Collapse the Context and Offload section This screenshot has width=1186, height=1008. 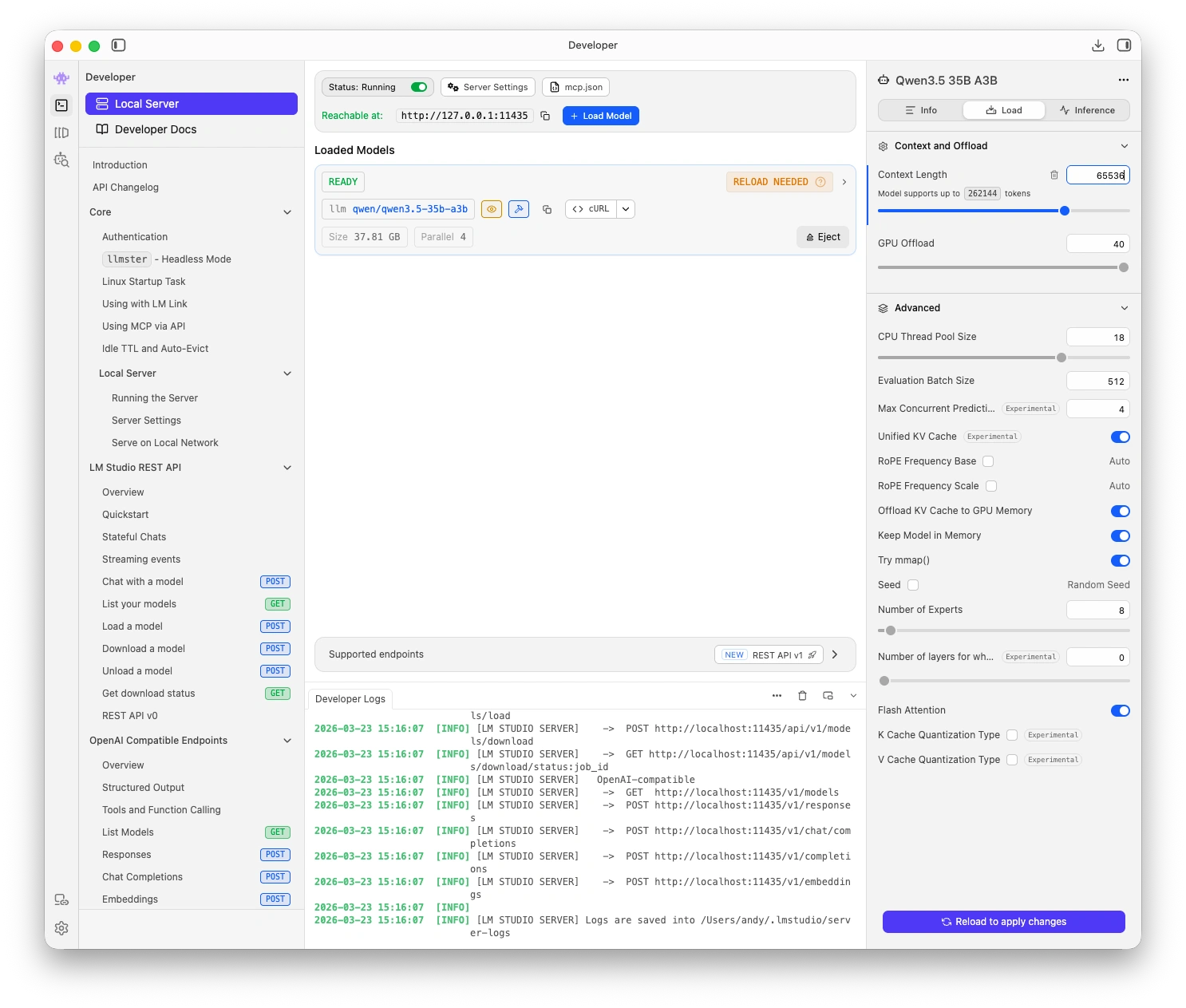[1125, 146]
